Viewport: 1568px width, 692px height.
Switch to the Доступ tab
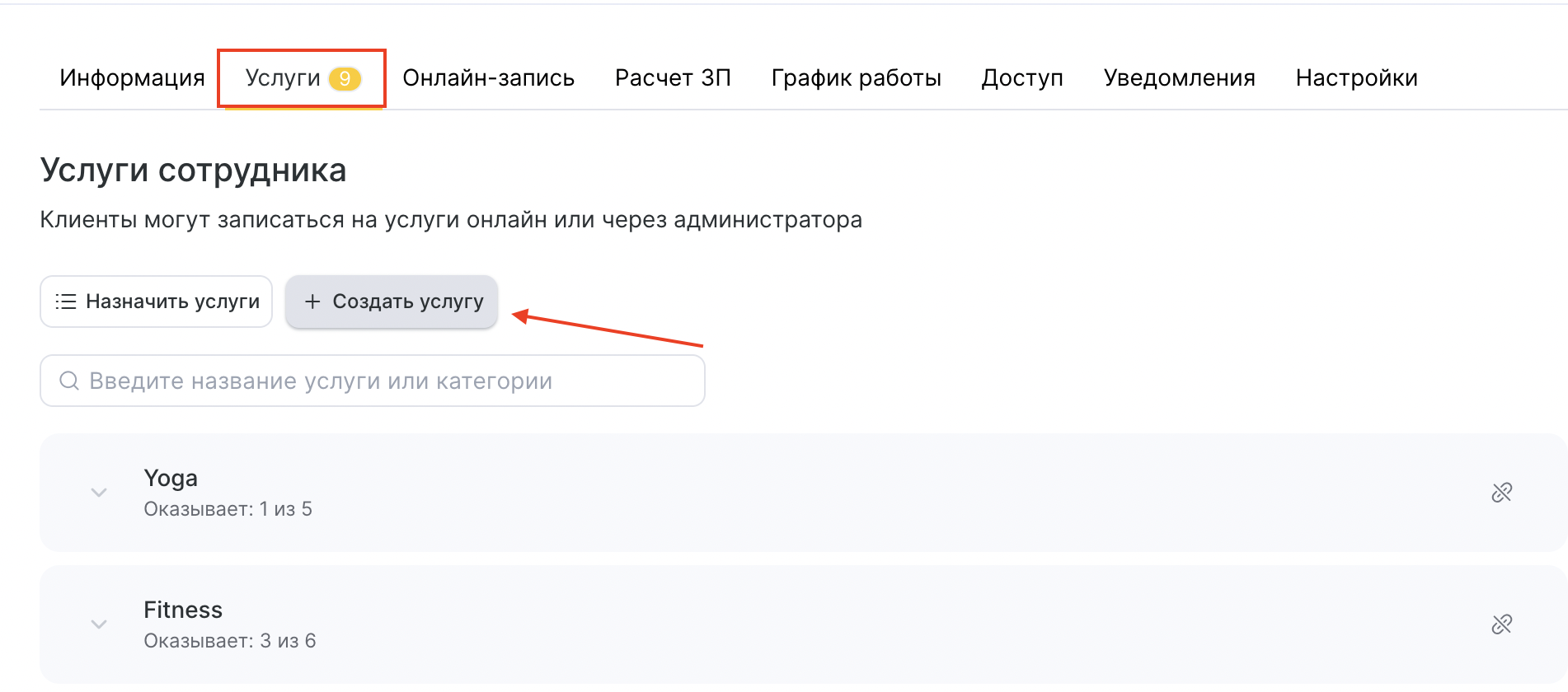click(x=1022, y=78)
